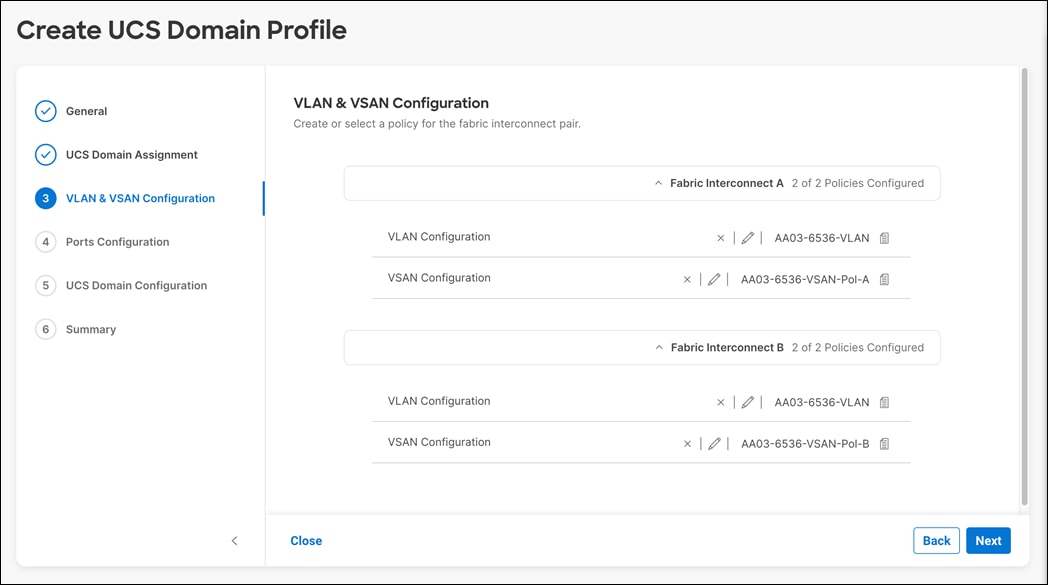Edit the VLAN Configuration policy under Fabric Interconnect B

[748, 402]
